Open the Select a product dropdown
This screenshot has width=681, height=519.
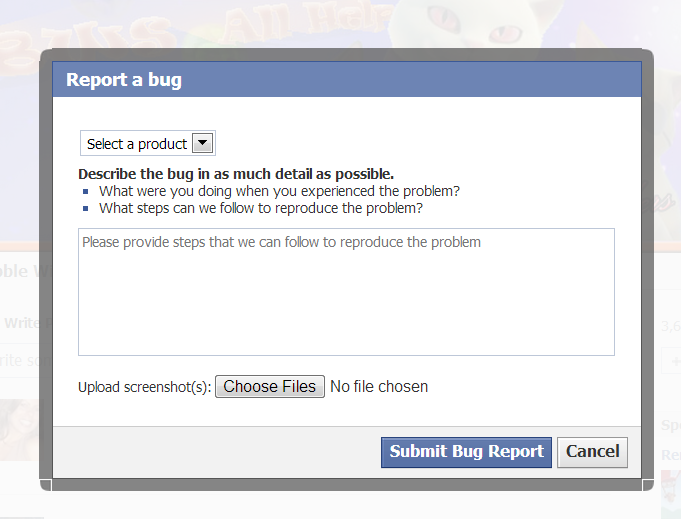click(148, 143)
